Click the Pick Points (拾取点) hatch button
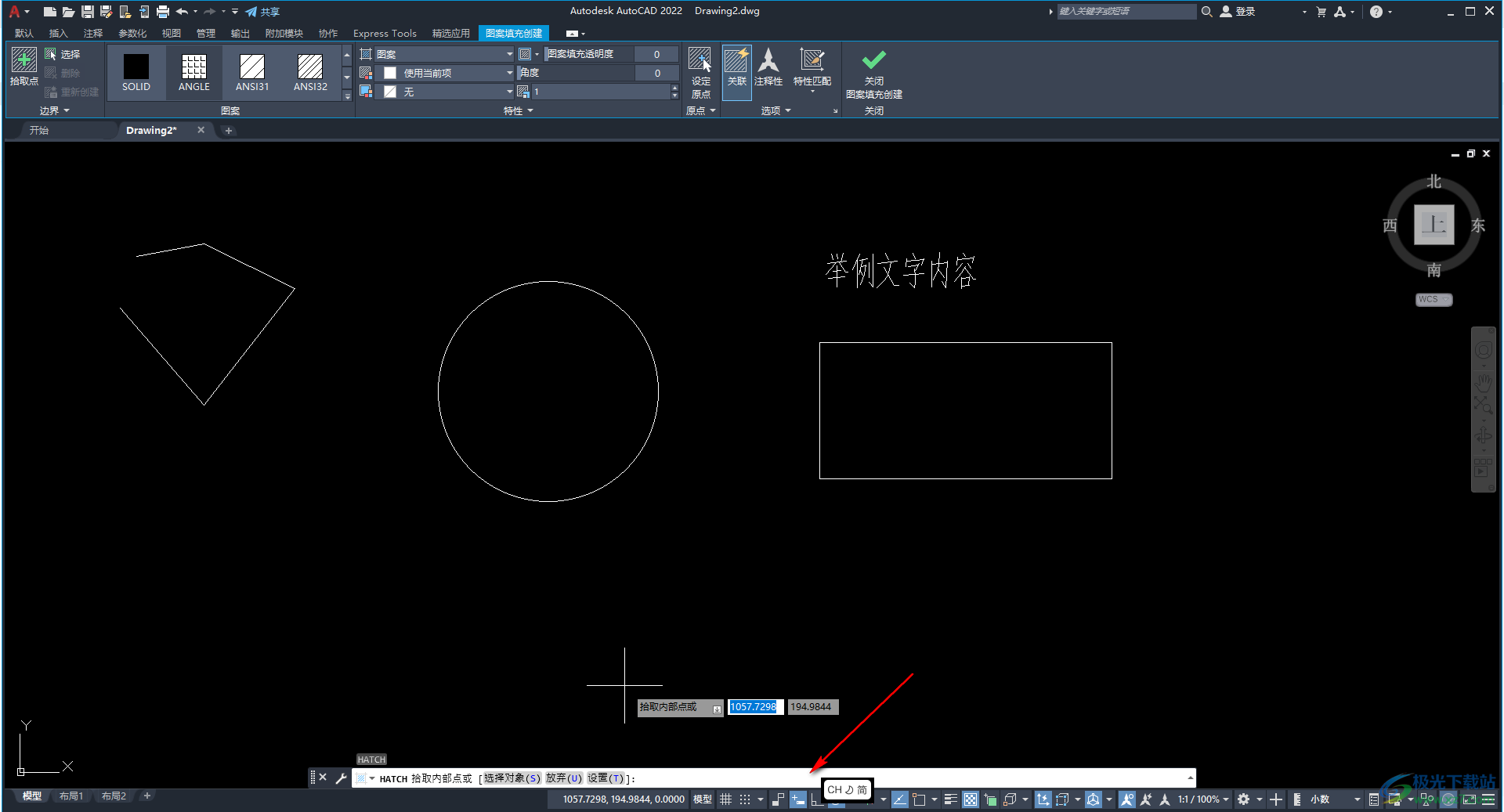This screenshot has height=812, width=1504. coord(23,67)
